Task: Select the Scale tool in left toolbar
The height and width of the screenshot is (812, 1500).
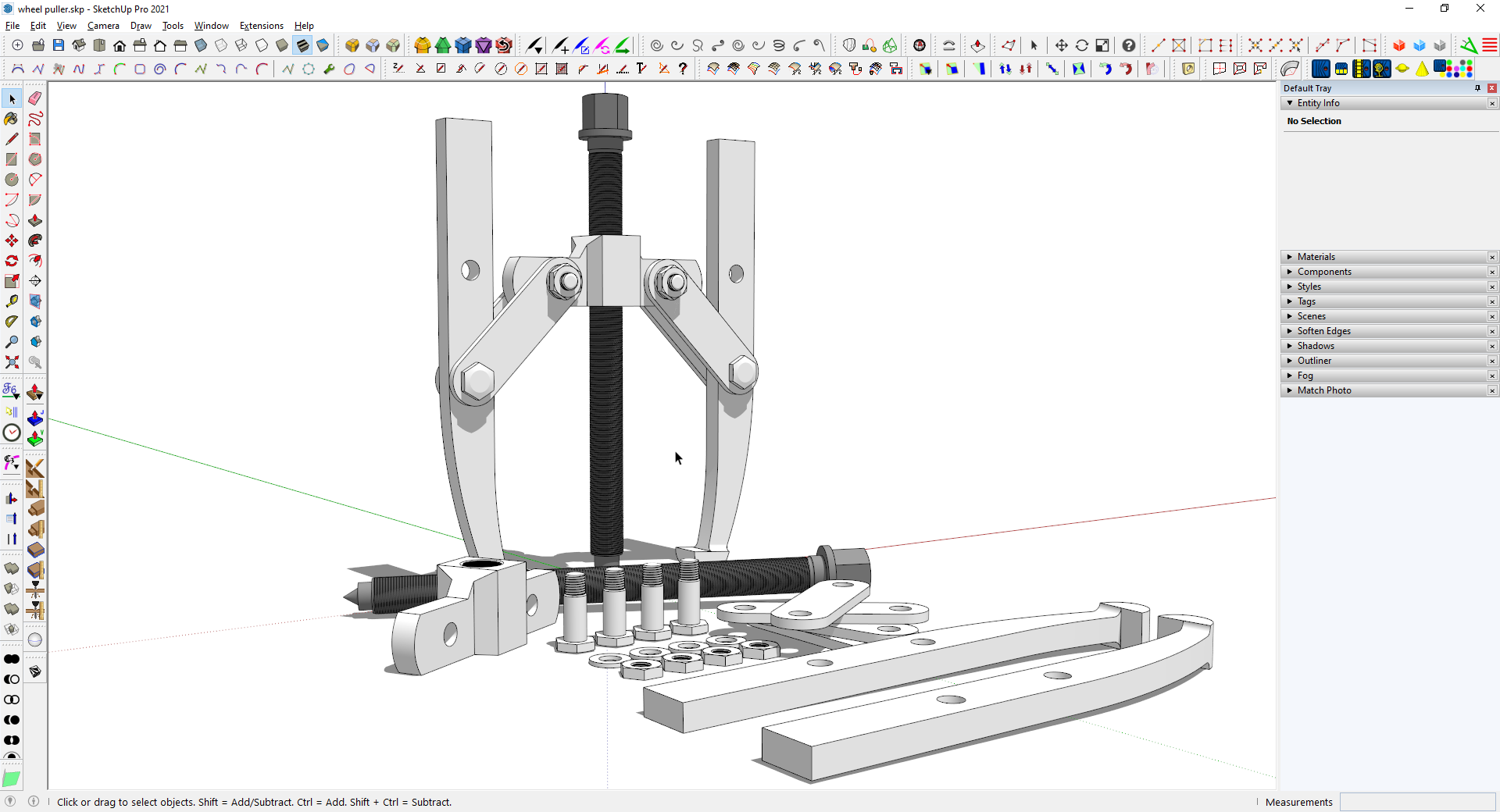Action: point(12,281)
